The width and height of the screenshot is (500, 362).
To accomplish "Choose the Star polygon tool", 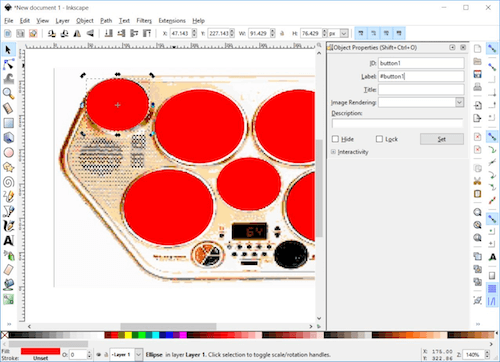I will (x=9, y=167).
